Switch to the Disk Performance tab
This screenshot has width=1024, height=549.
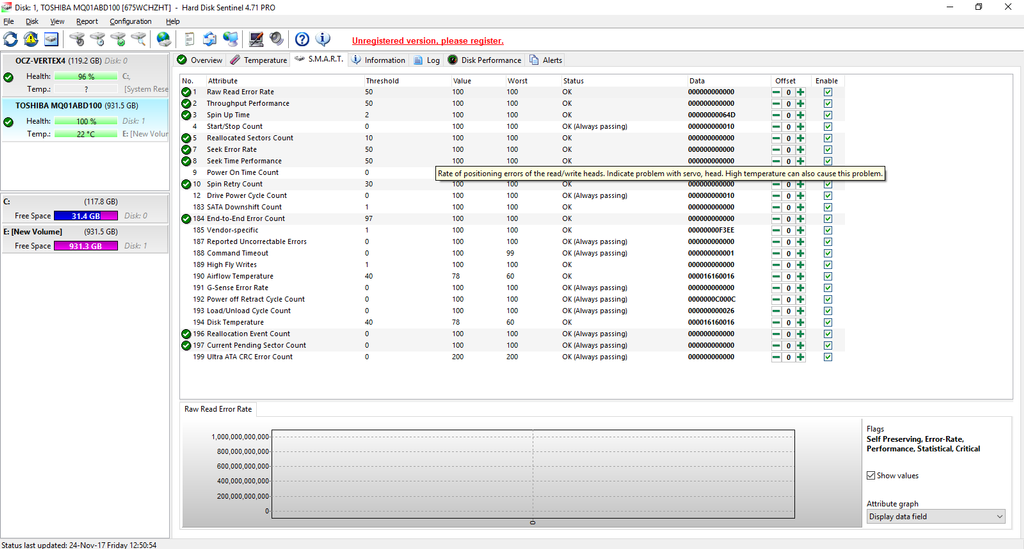484,60
